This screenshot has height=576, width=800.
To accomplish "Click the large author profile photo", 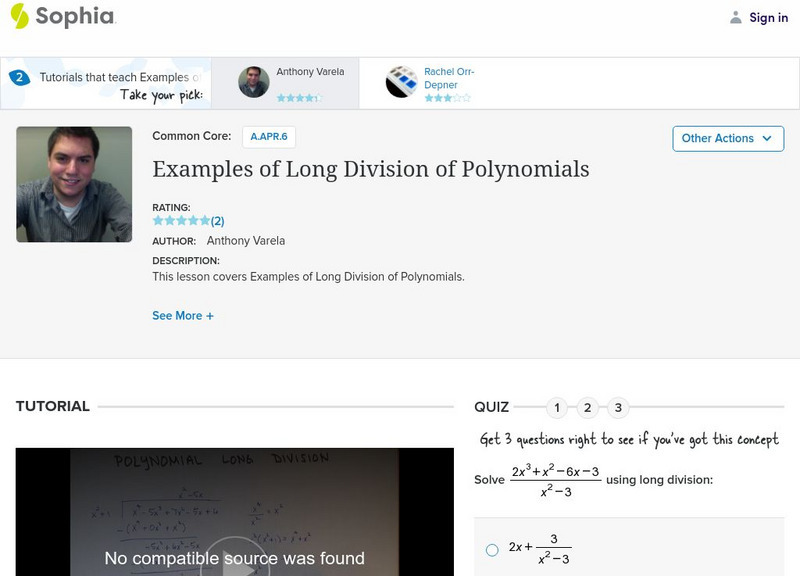I will pos(74,184).
